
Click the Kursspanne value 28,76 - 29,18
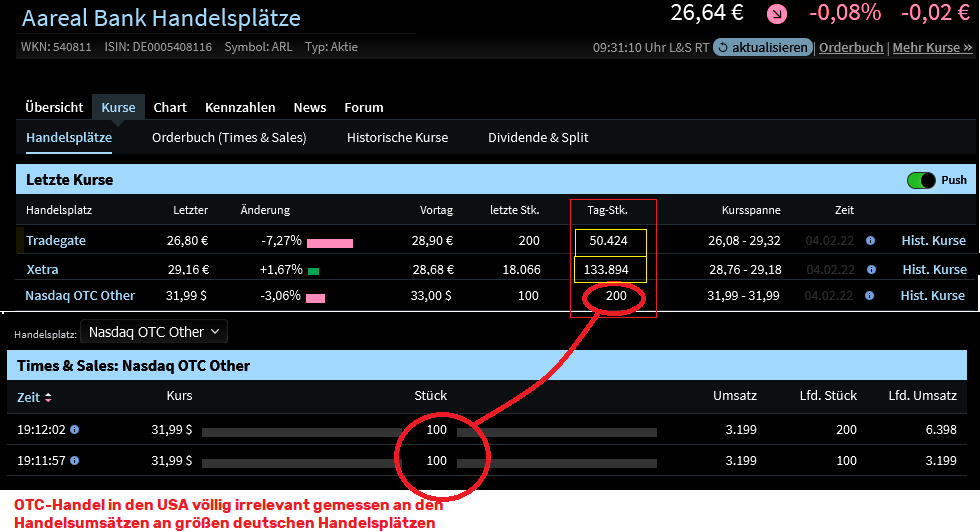[745, 269]
